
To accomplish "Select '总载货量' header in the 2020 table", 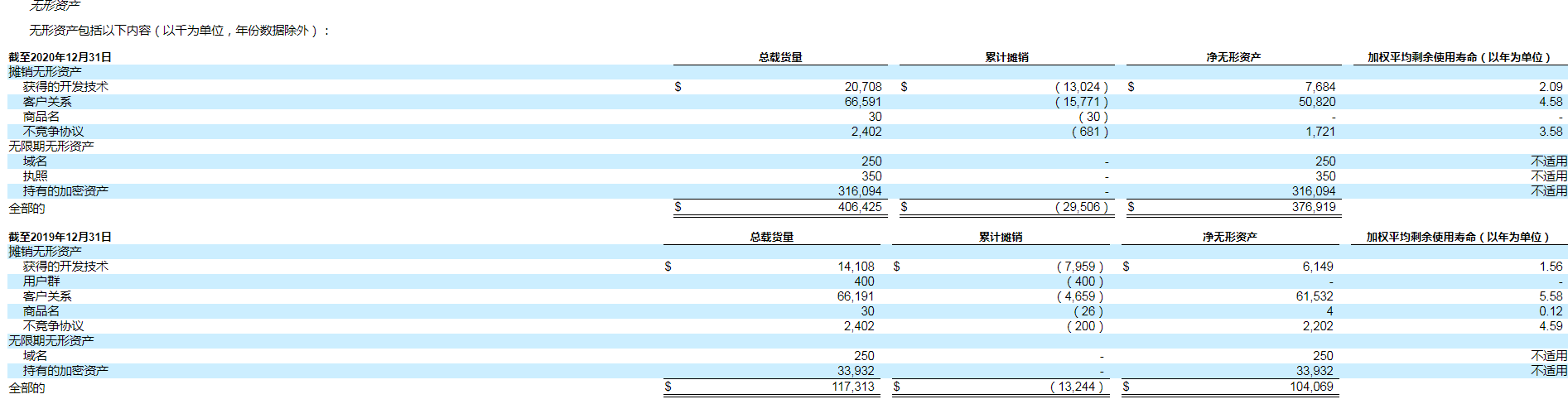I will coord(780,57).
